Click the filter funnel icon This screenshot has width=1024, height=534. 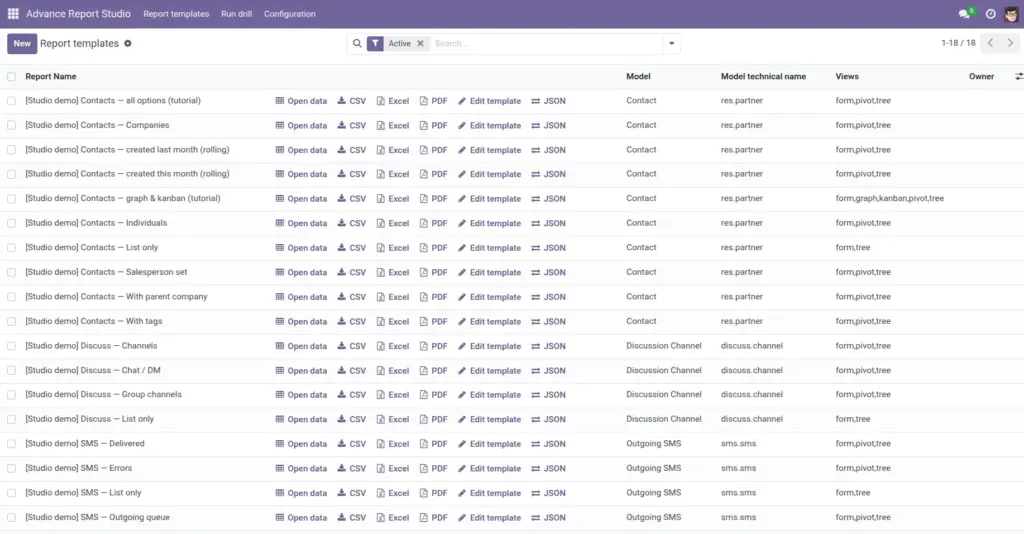(x=375, y=44)
